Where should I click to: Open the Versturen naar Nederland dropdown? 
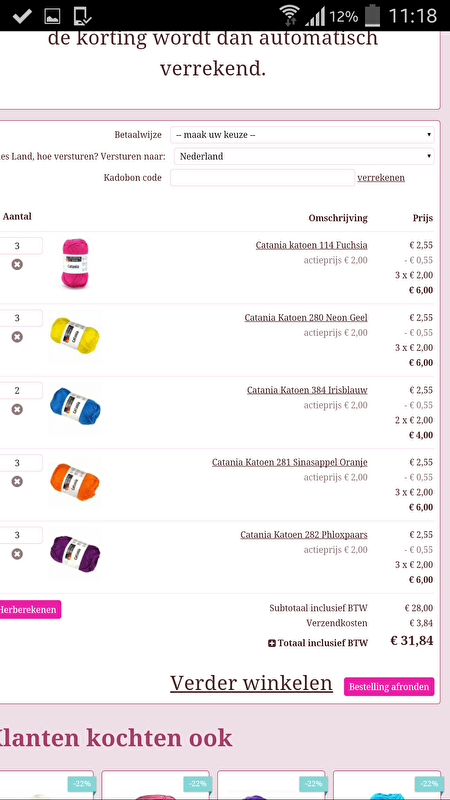coord(304,156)
